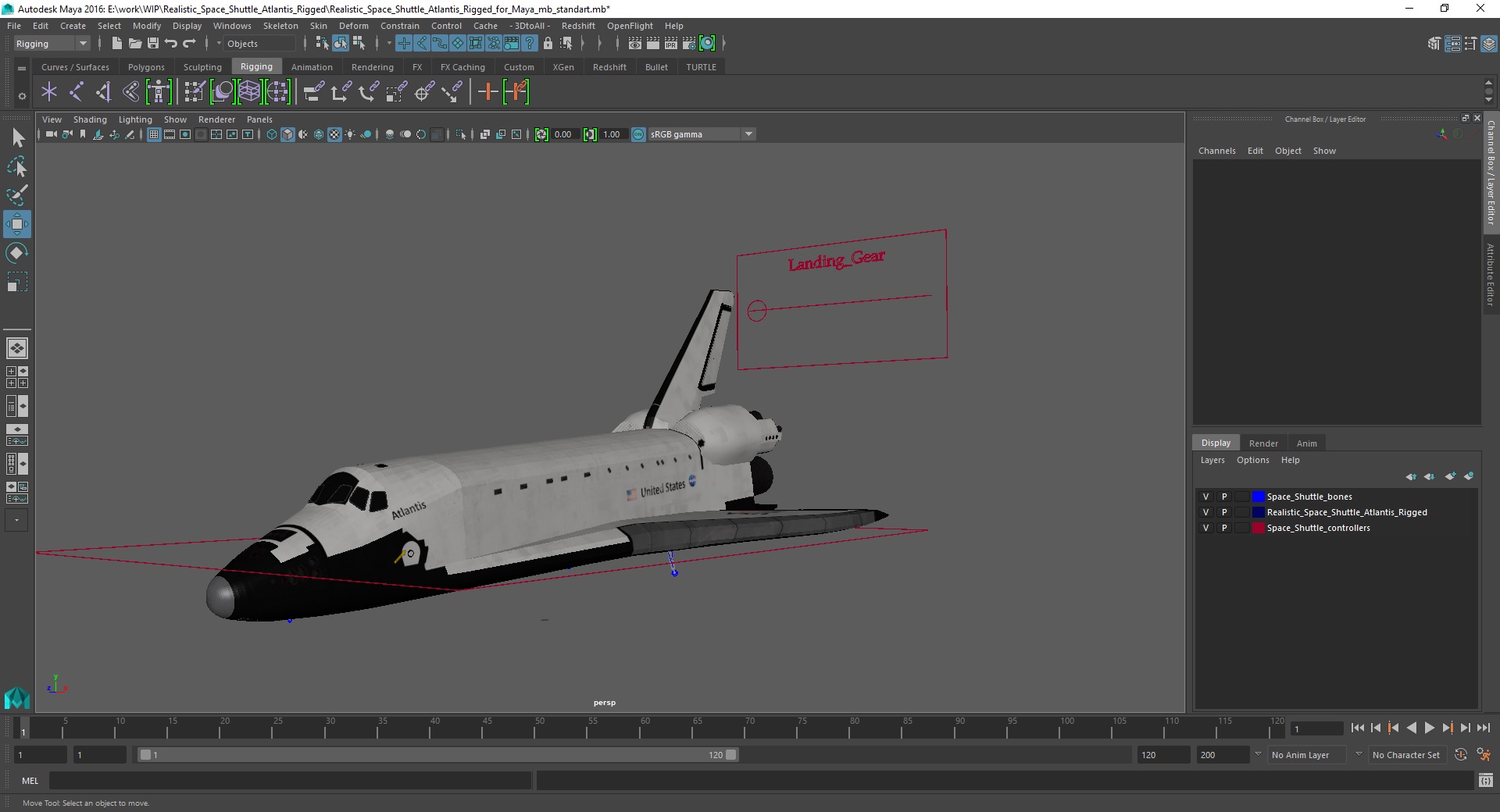Select the arrow Select tool

click(17, 138)
